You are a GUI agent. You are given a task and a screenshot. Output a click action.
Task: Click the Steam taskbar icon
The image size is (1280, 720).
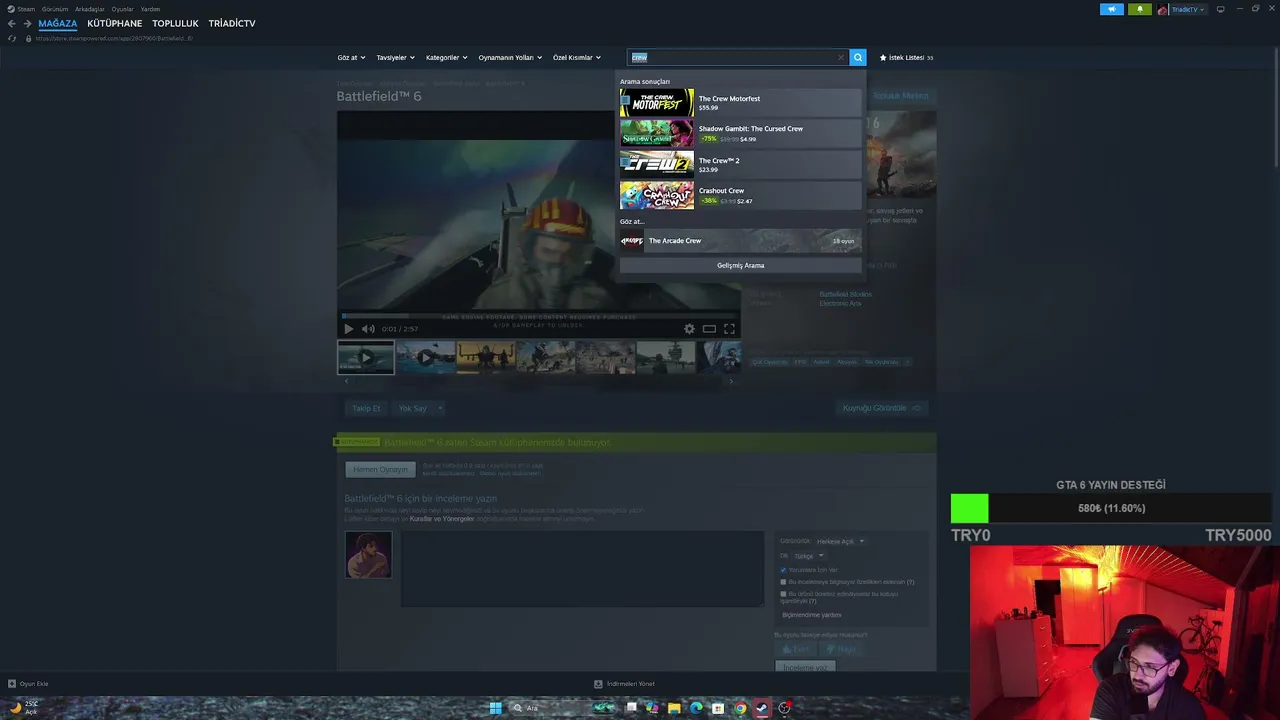(x=762, y=708)
